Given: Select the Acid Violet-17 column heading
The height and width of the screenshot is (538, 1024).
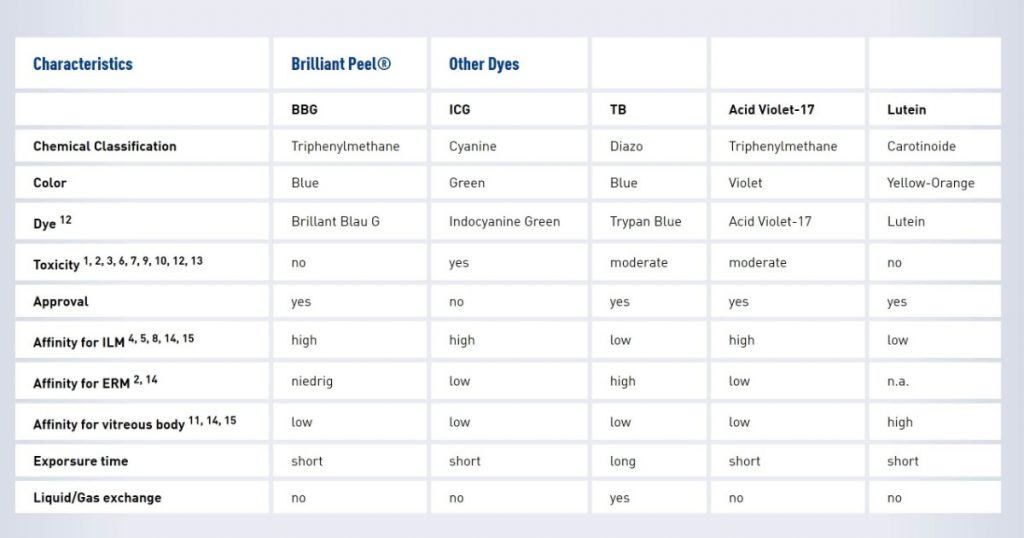Looking at the screenshot, I should click(x=771, y=110).
